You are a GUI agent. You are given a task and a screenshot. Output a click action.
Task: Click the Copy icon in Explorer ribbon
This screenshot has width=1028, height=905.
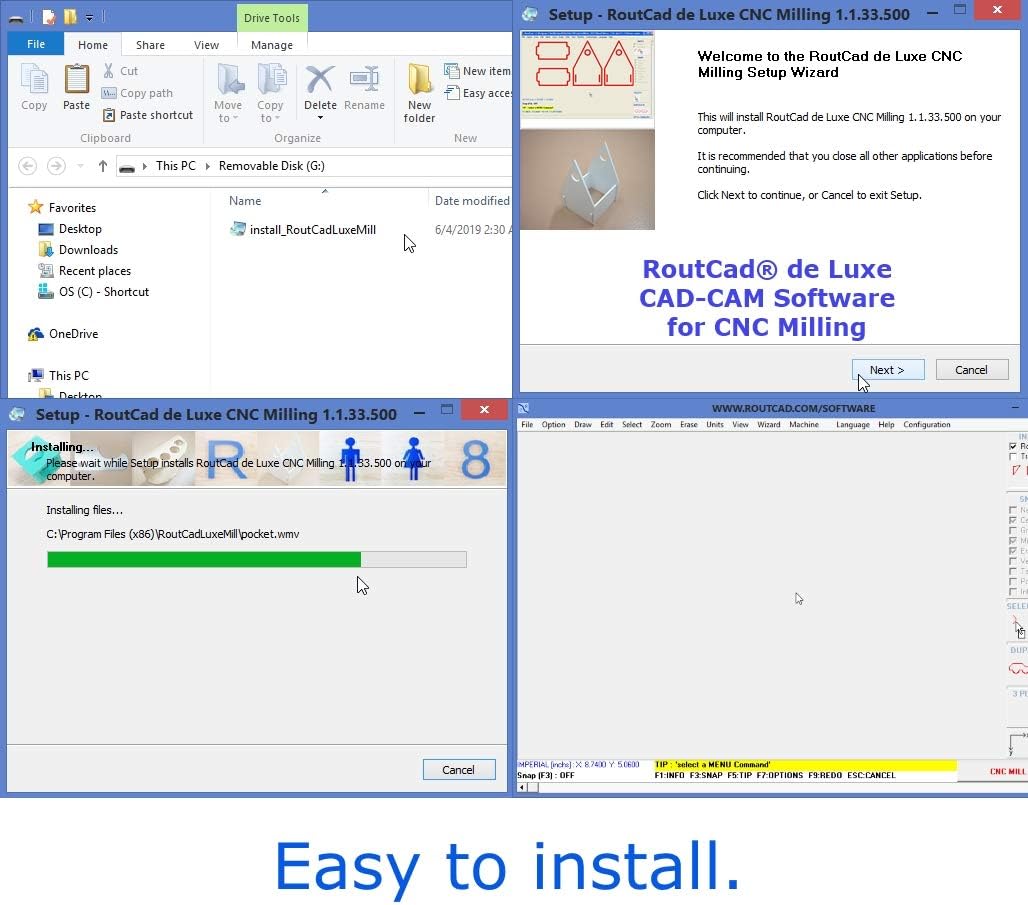tap(34, 79)
